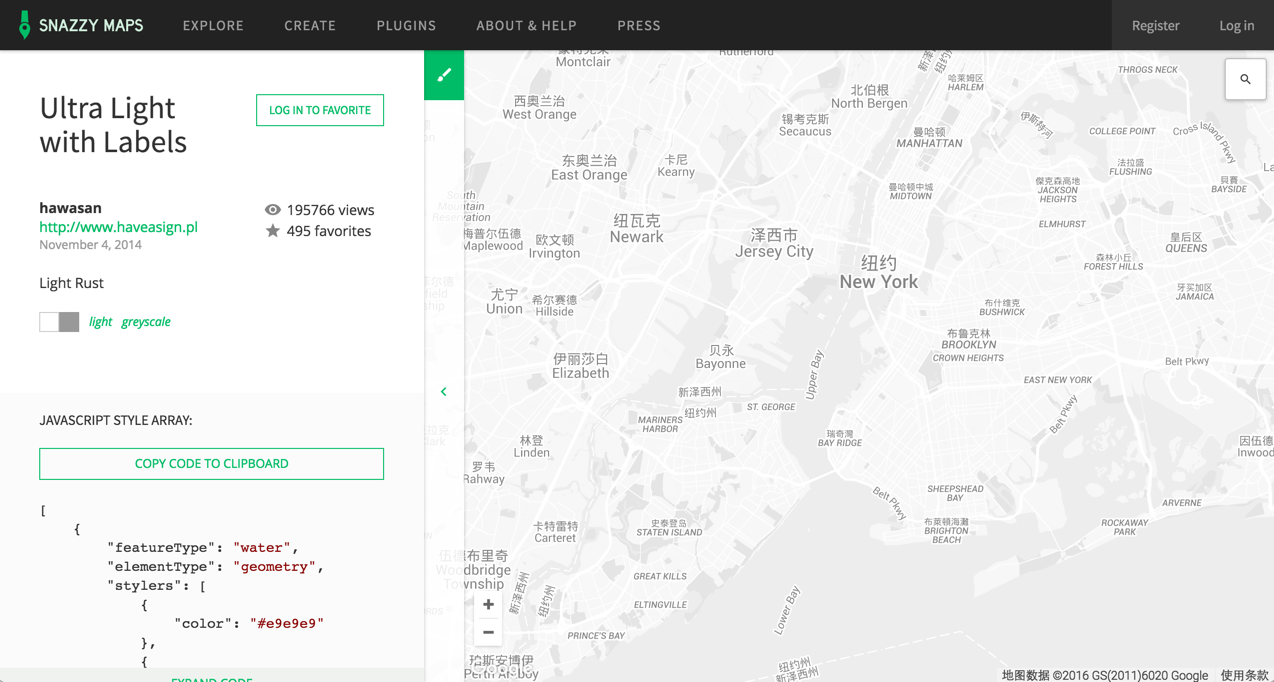Click the Snazzy Maps logo pin icon
This screenshot has width=1274, height=682.
tap(24, 25)
